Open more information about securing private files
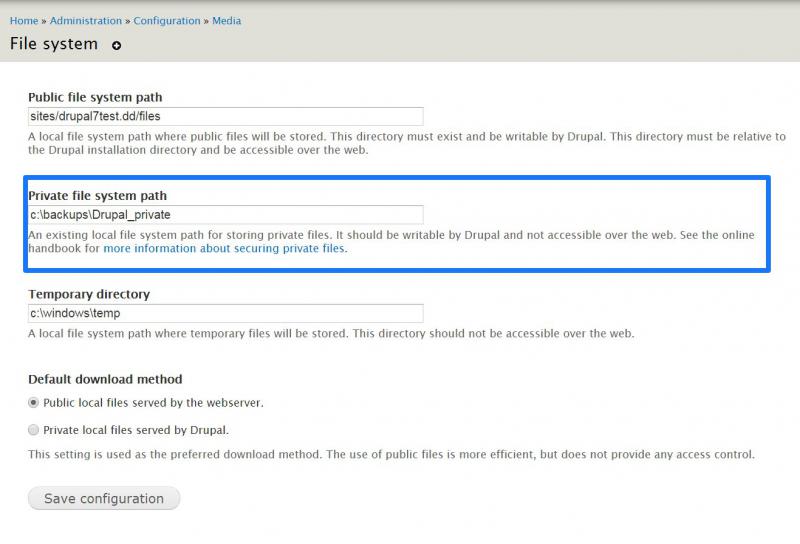Screen dimensions: 800x544 coord(224,249)
